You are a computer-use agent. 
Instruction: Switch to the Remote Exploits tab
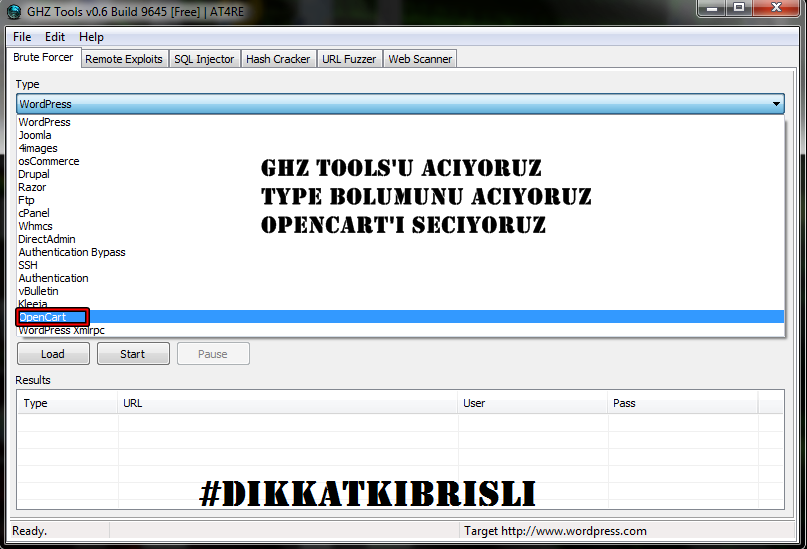coord(124,59)
